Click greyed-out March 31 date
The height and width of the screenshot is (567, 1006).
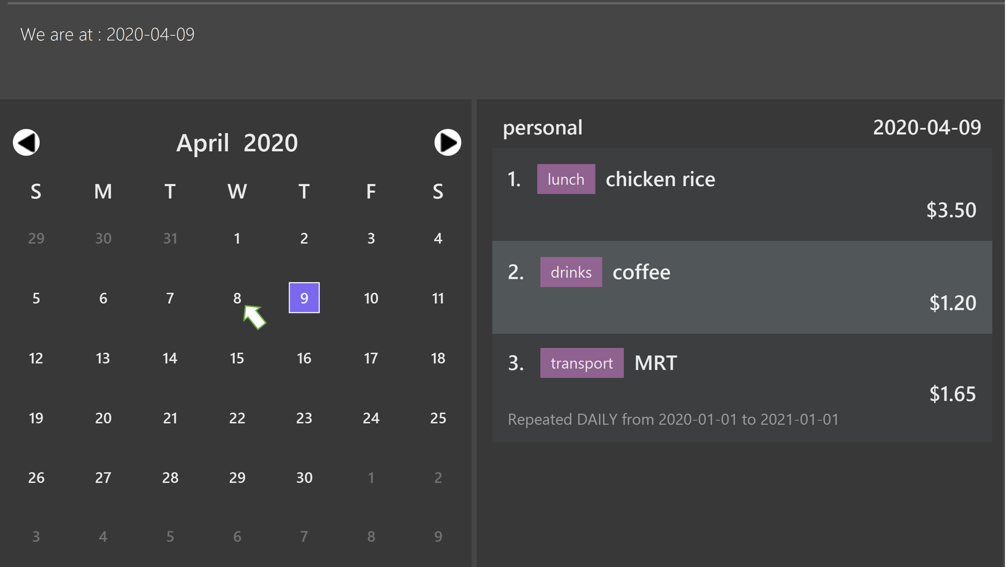pyautogui.click(x=170, y=239)
